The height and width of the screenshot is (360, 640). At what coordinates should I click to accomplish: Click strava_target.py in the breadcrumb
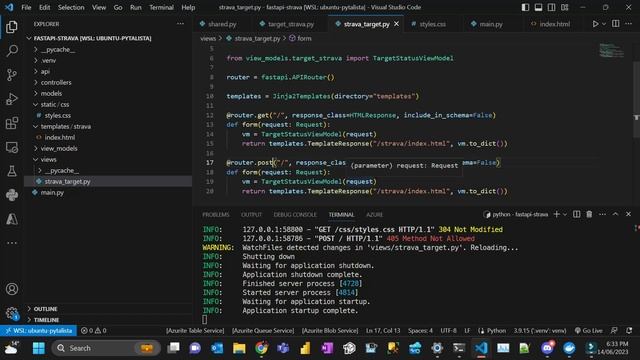click(257, 38)
